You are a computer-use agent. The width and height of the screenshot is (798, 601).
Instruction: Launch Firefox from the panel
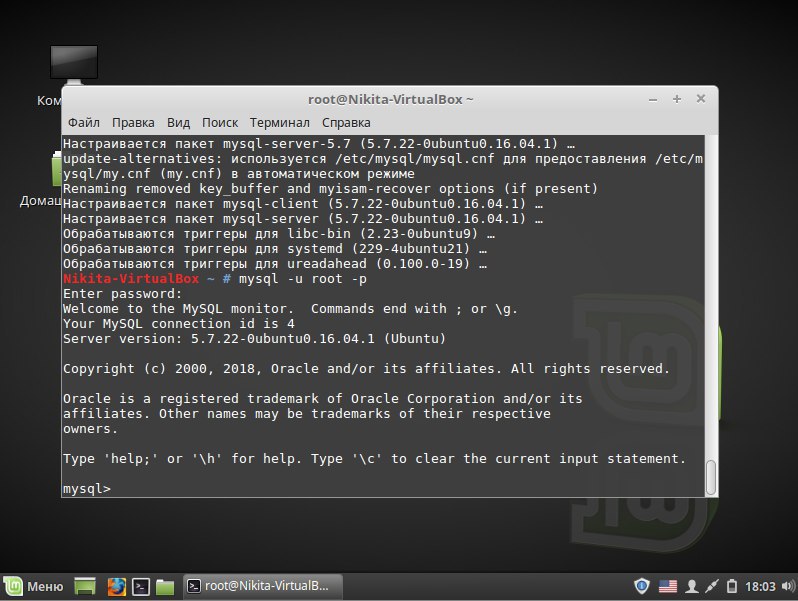(117, 586)
